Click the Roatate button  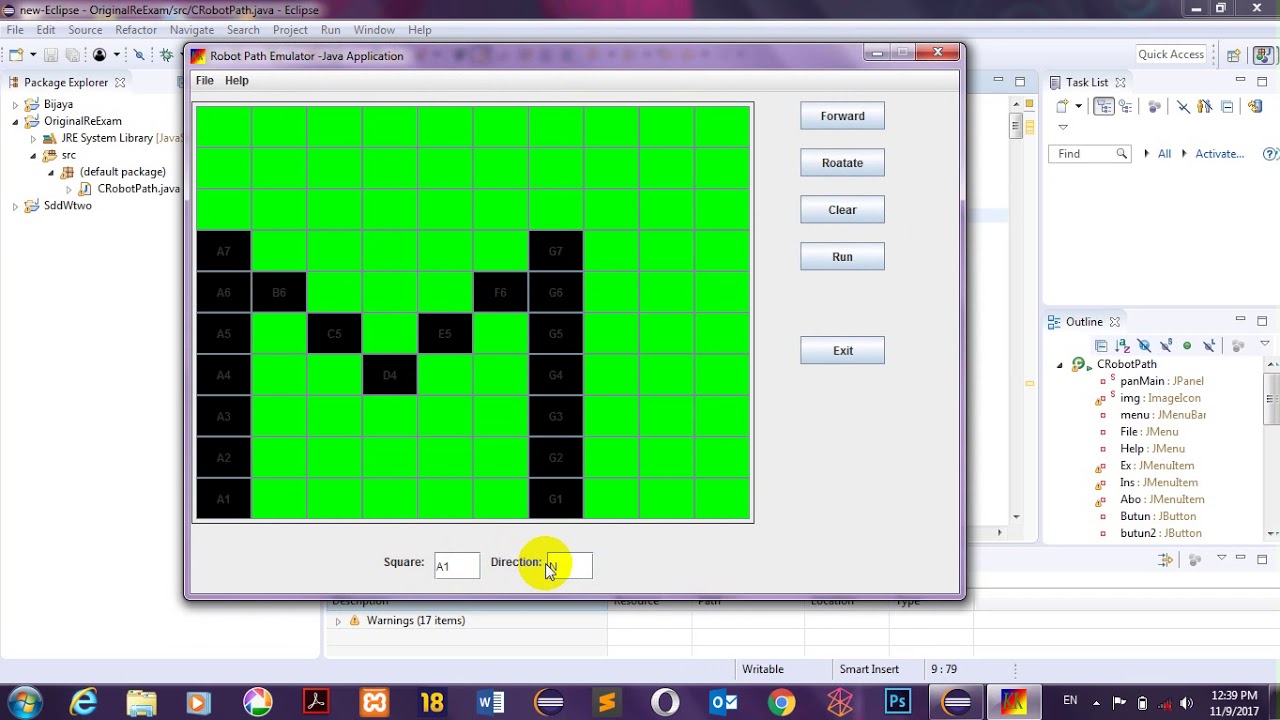click(x=842, y=163)
